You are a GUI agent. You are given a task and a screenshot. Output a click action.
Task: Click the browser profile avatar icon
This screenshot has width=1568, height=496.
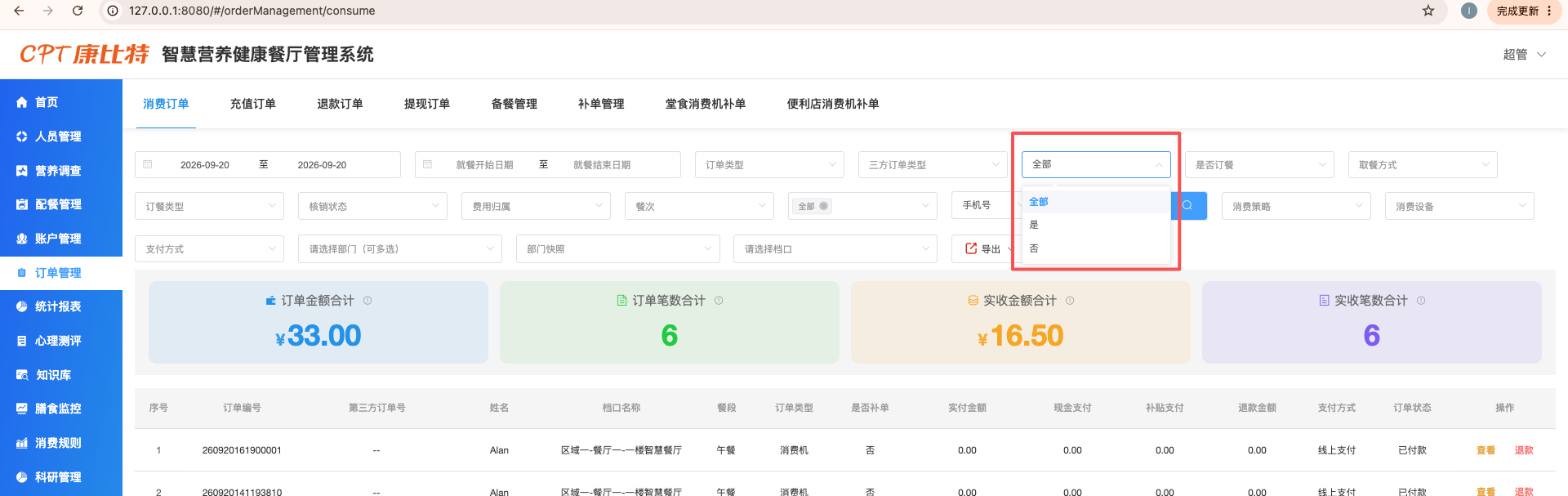coord(1469,11)
